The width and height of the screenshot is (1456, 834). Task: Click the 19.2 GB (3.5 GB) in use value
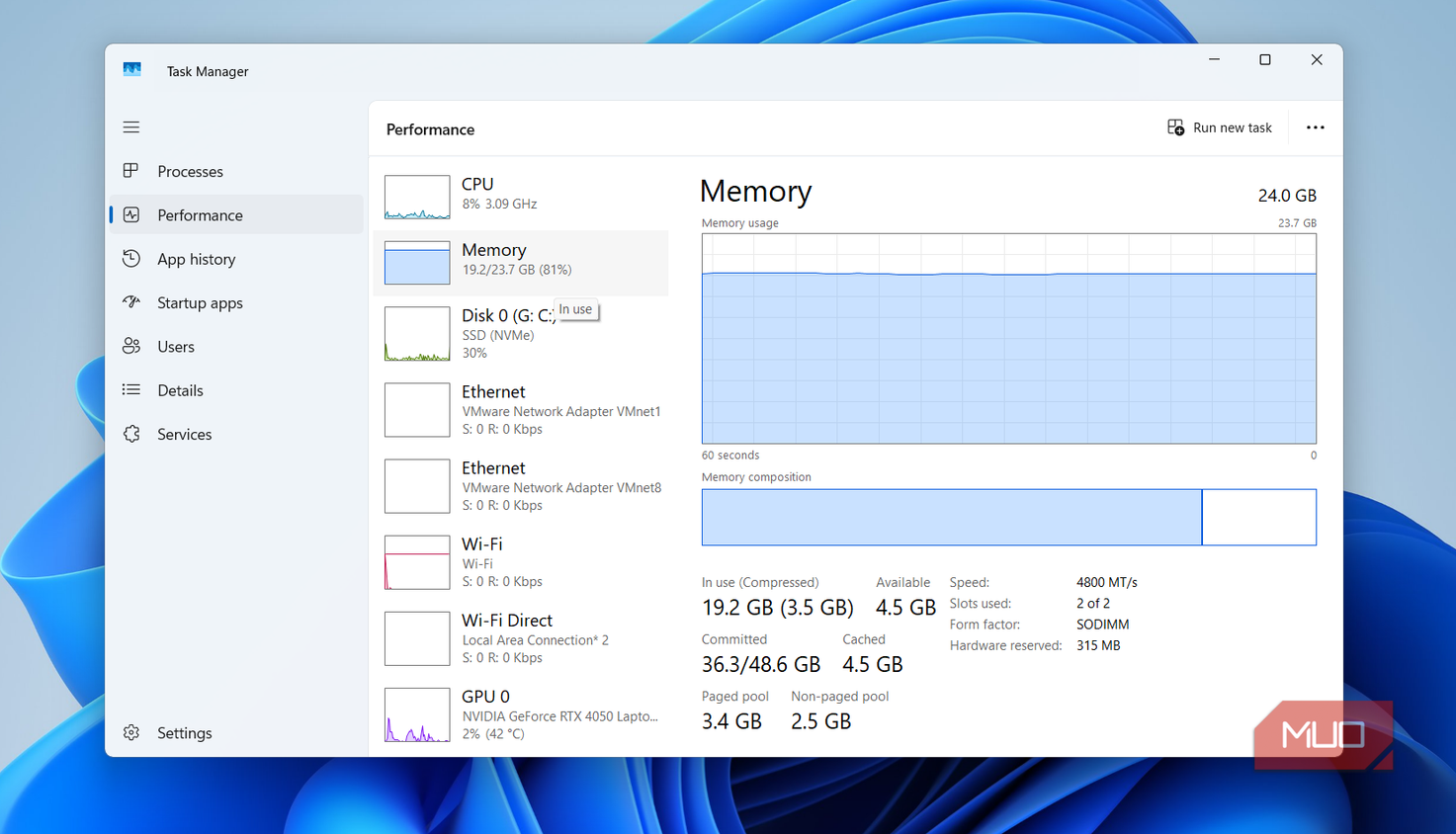coord(778,608)
